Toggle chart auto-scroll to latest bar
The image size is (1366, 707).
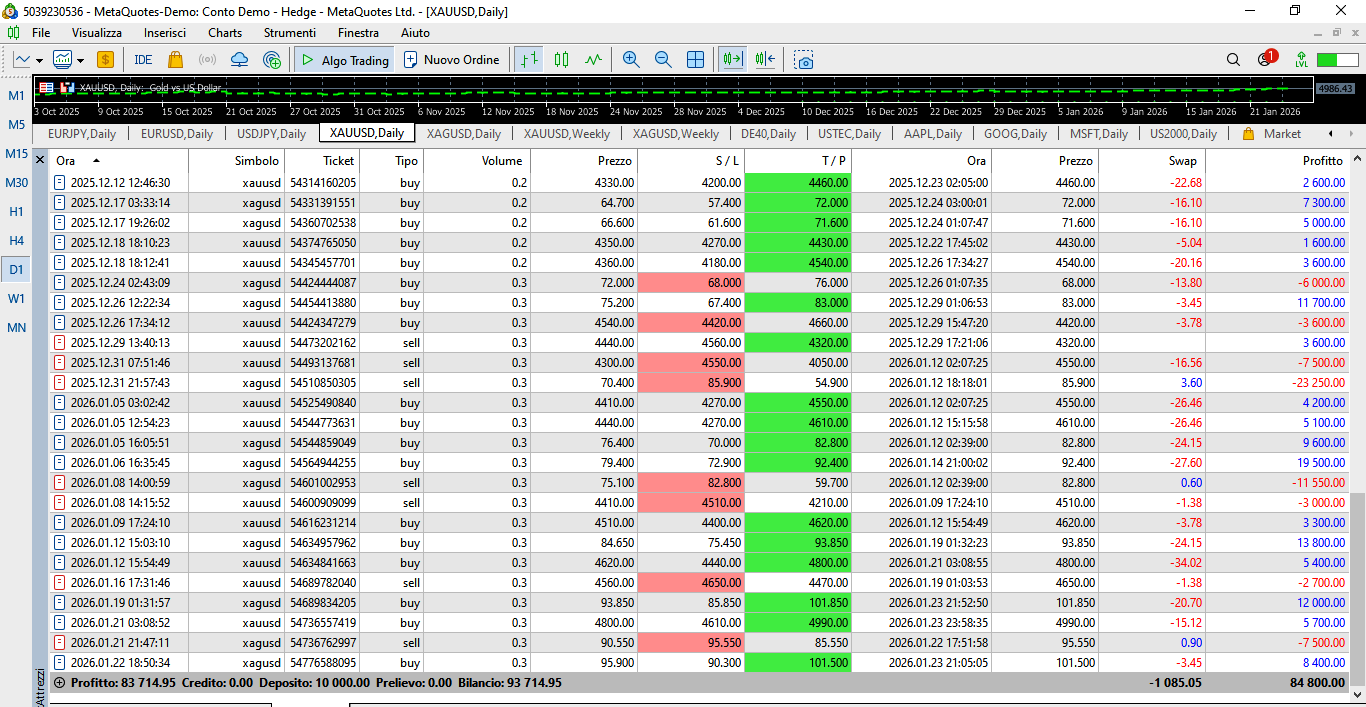coord(733,60)
